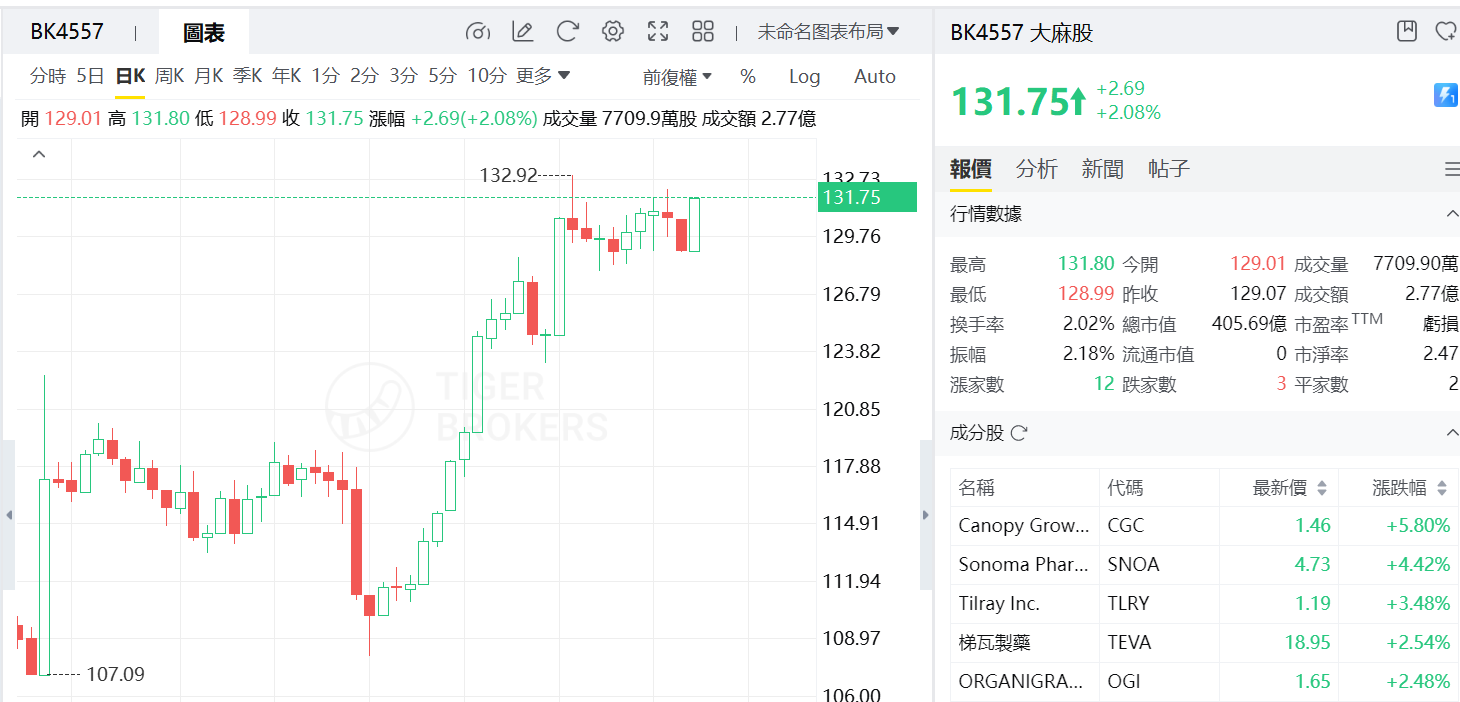
Task: Click the 132.92 high marker on chart
Action: [508, 175]
